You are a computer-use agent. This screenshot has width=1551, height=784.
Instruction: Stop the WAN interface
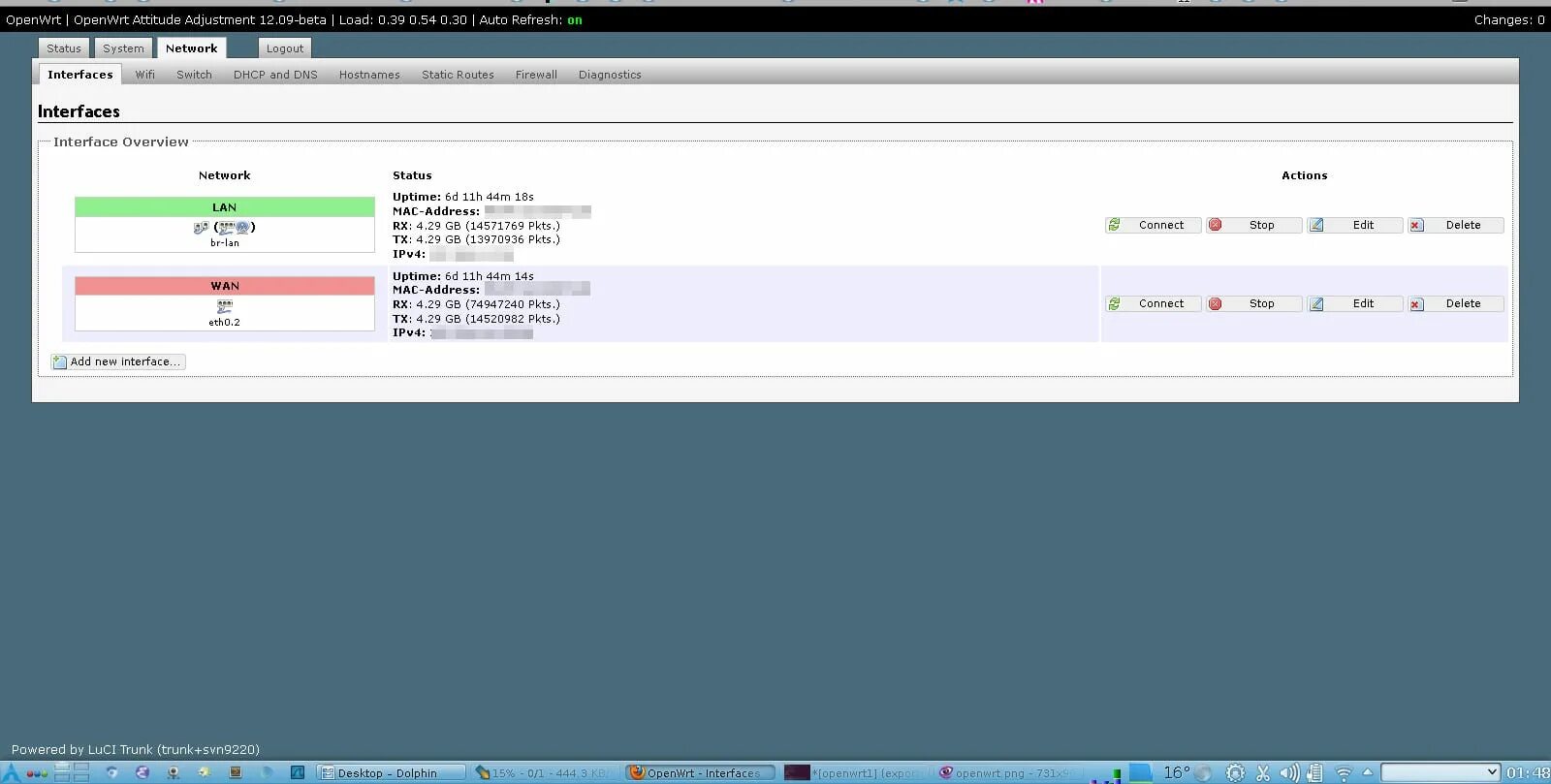[x=1254, y=303]
